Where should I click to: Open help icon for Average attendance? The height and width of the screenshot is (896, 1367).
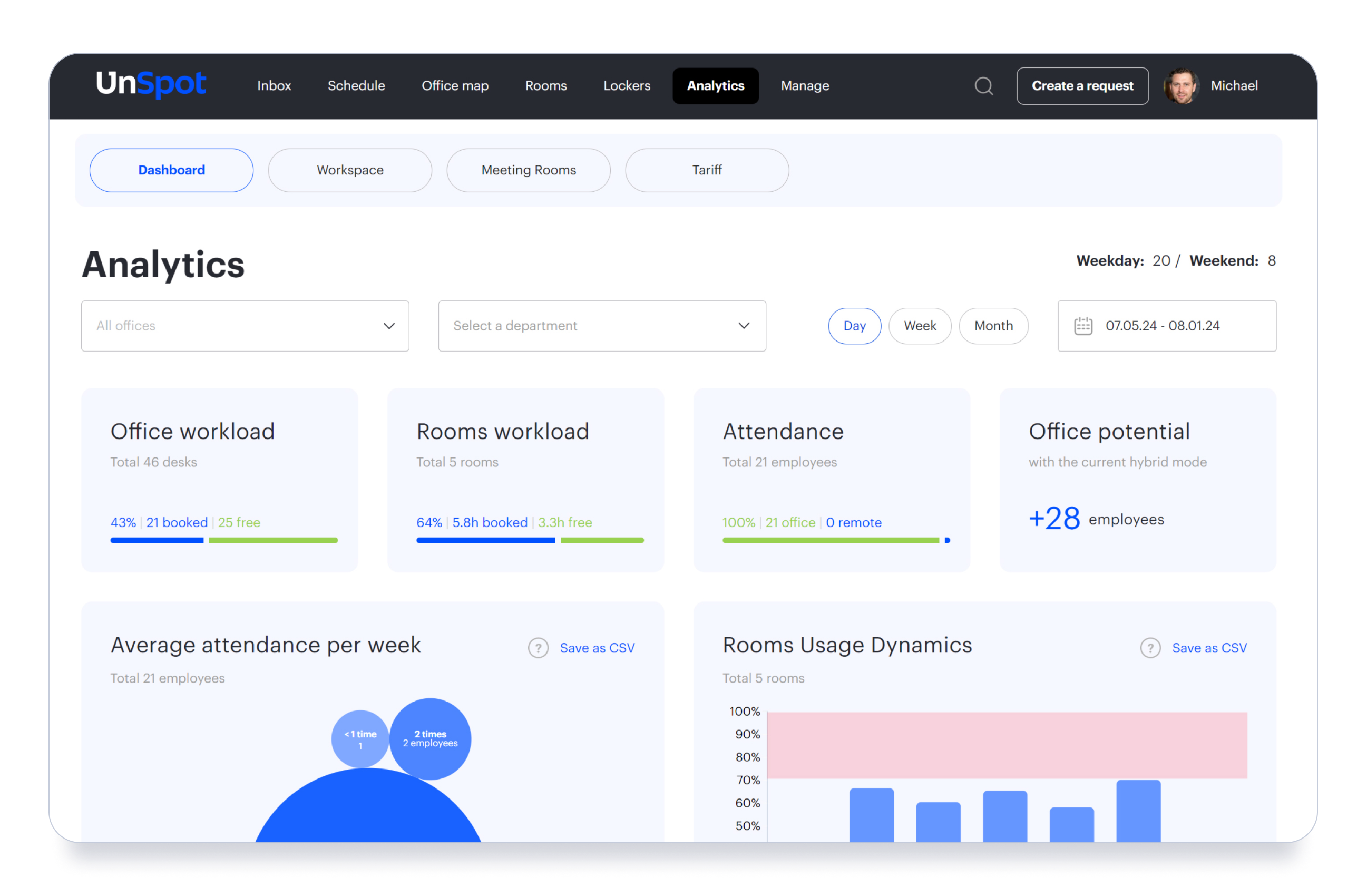pos(538,648)
